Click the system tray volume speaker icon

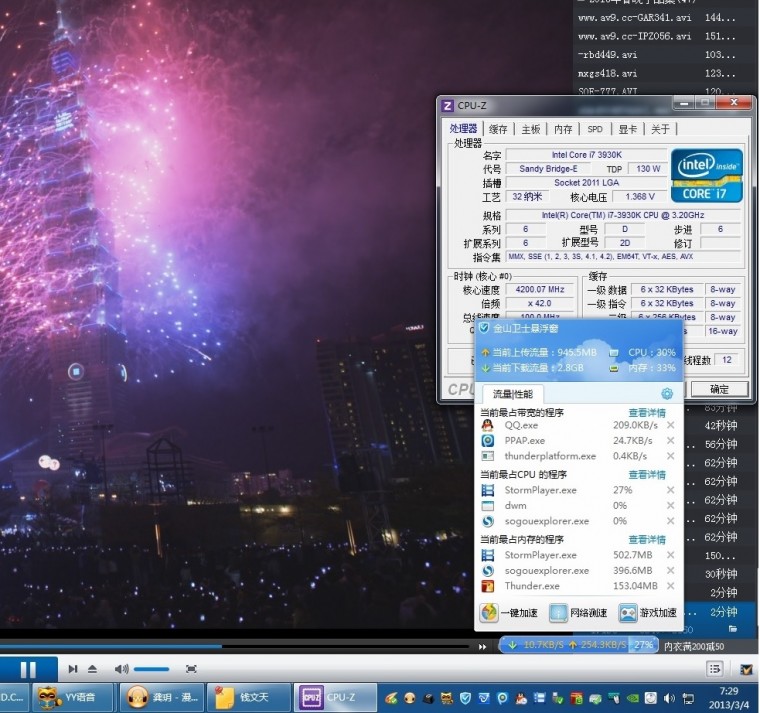click(669, 698)
